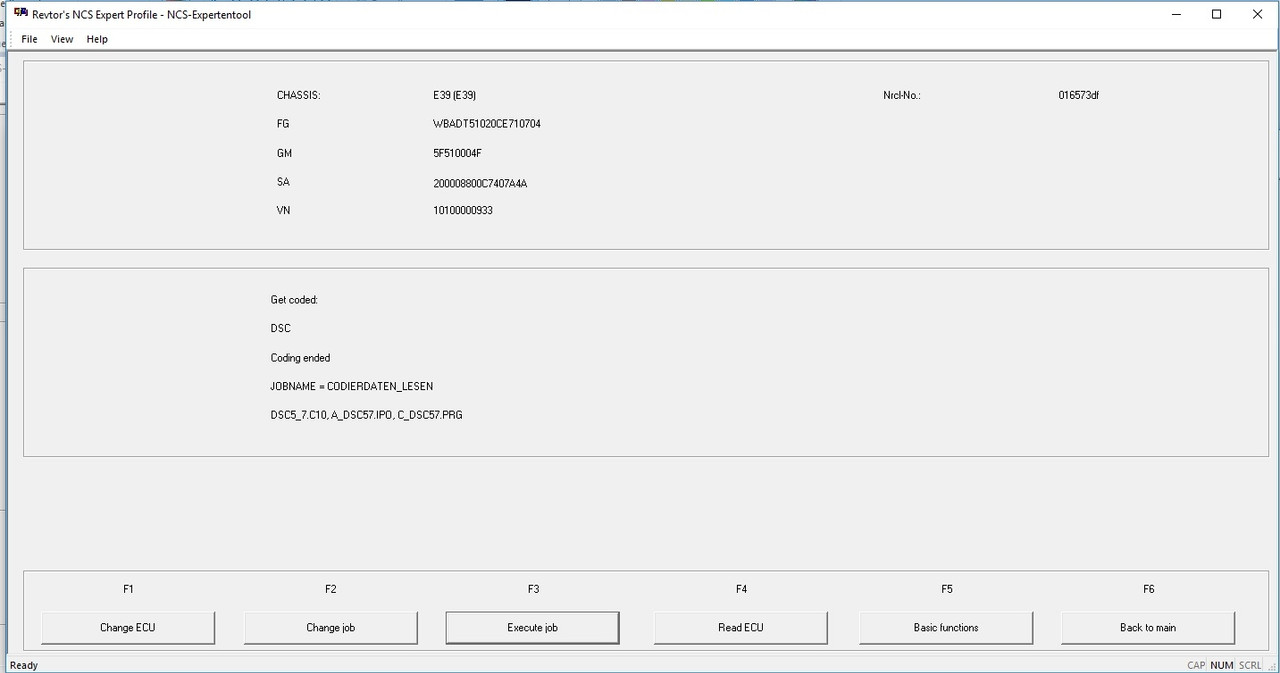This screenshot has width=1280, height=673.
Task: Click the 'Coding ended' message
Action: pos(300,357)
